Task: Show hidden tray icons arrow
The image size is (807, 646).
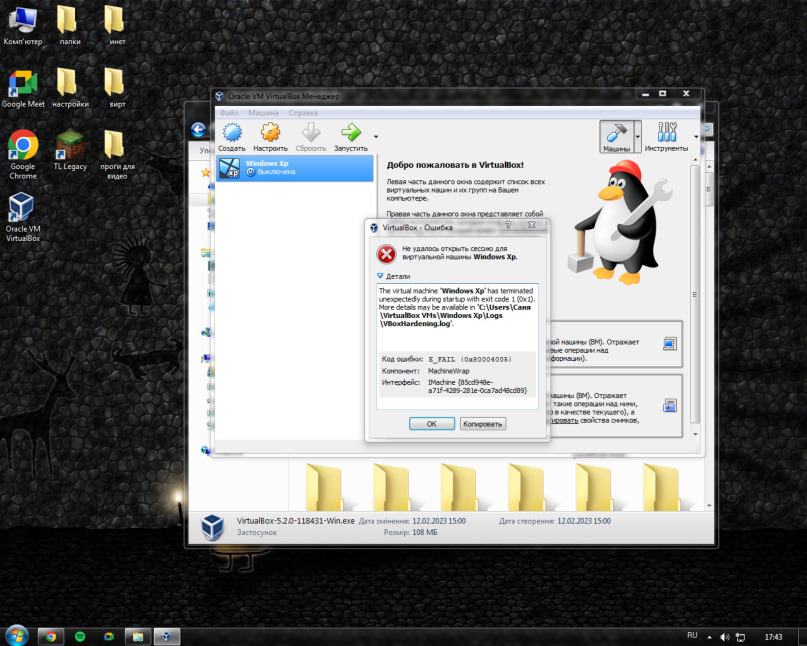Action: point(710,637)
